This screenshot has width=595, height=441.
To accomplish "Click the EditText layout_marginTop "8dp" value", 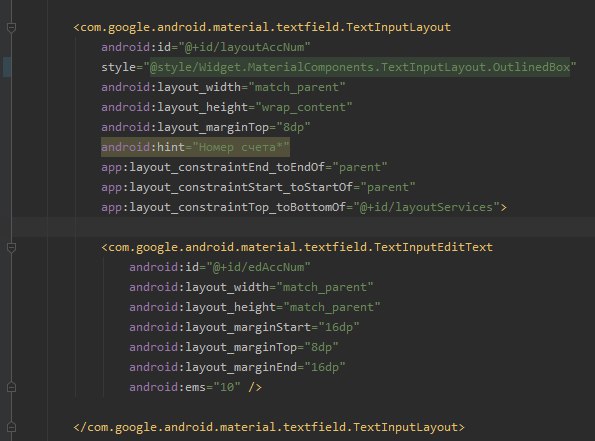I will click(321, 347).
